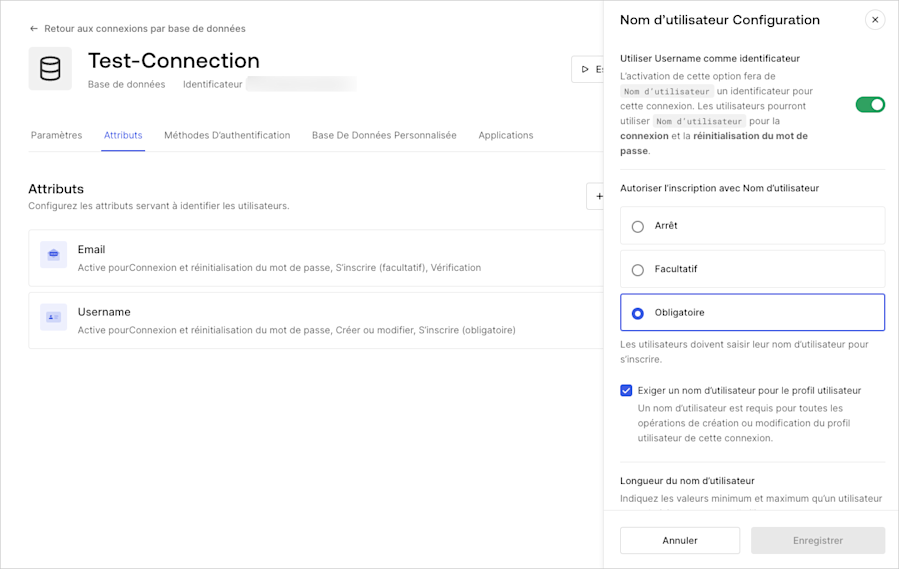Select the Facultatif radio option

[x=638, y=270]
